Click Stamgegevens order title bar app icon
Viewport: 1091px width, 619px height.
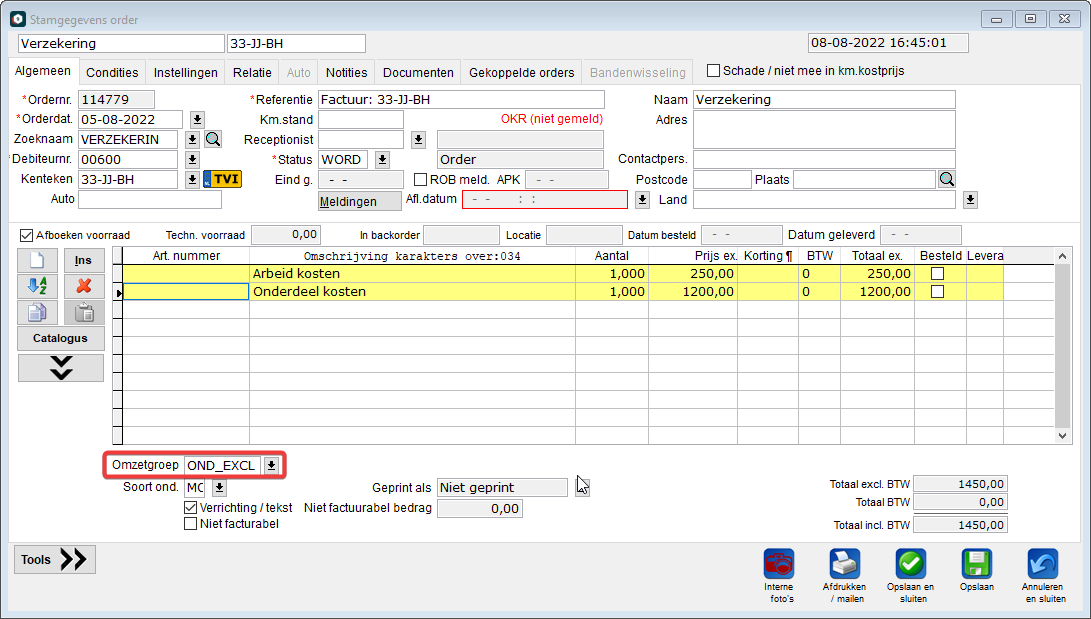(18, 19)
